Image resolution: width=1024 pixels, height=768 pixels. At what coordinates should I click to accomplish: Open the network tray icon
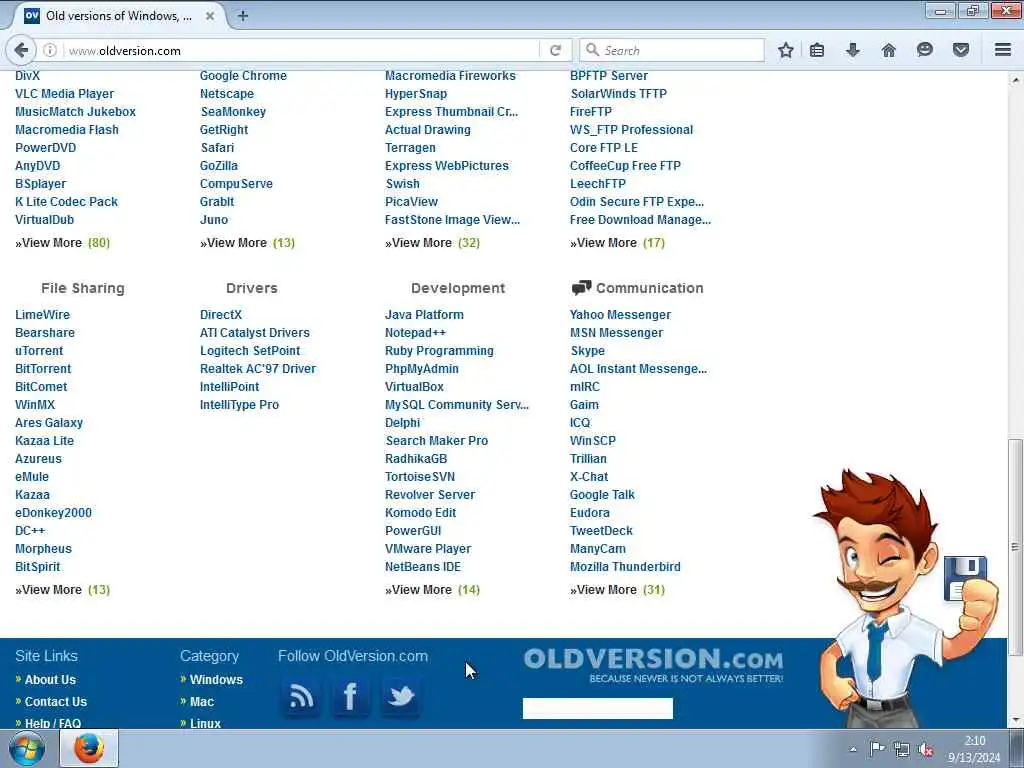click(x=901, y=750)
